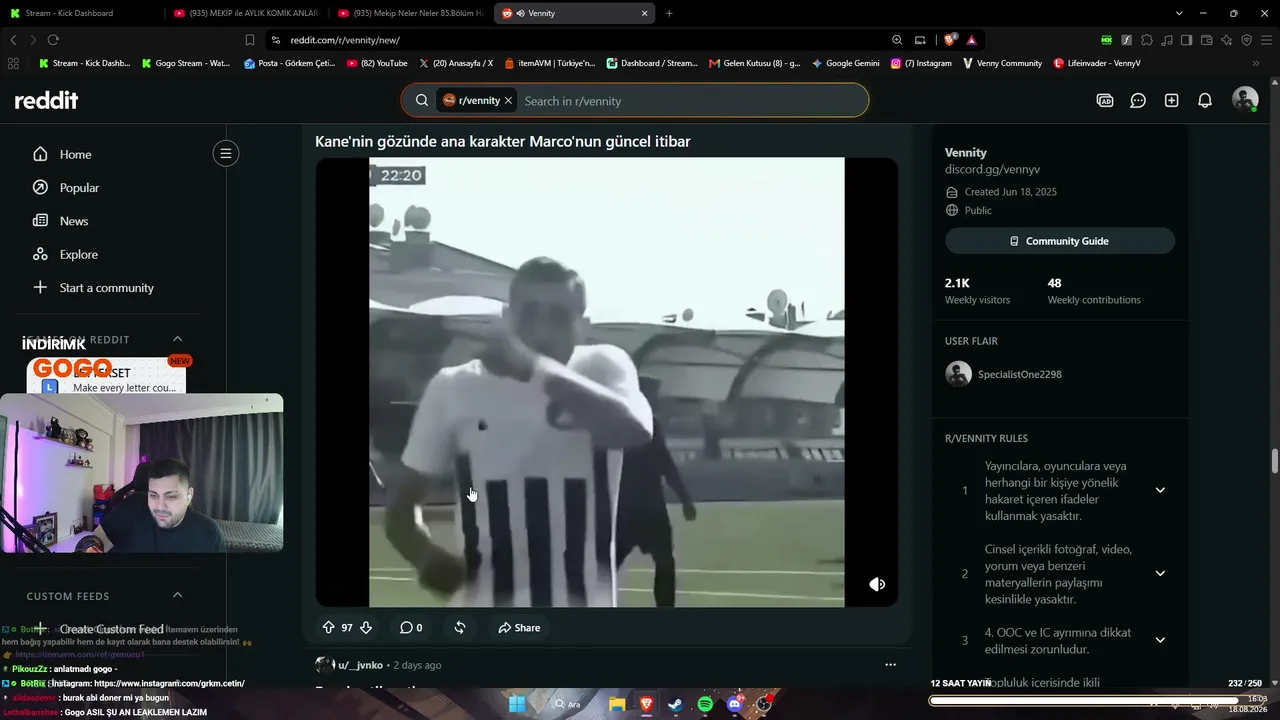Screen dimensions: 1280x720
Task: Open comments on the post with 0 comments
Action: click(x=411, y=628)
